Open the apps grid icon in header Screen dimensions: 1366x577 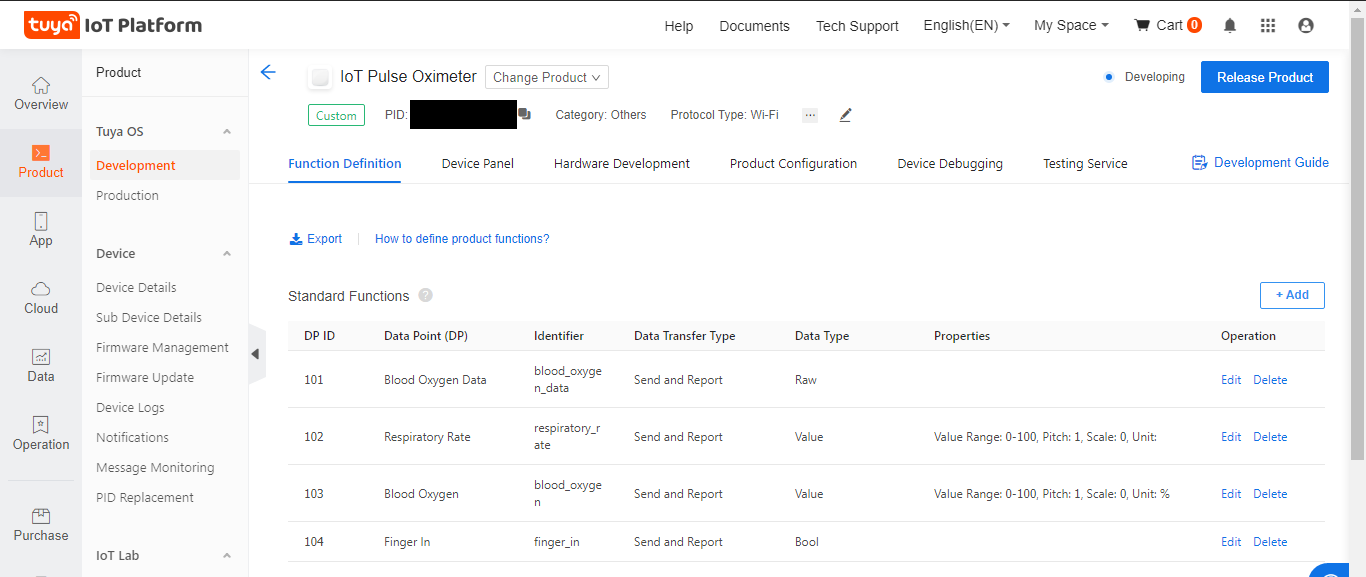(1268, 26)
